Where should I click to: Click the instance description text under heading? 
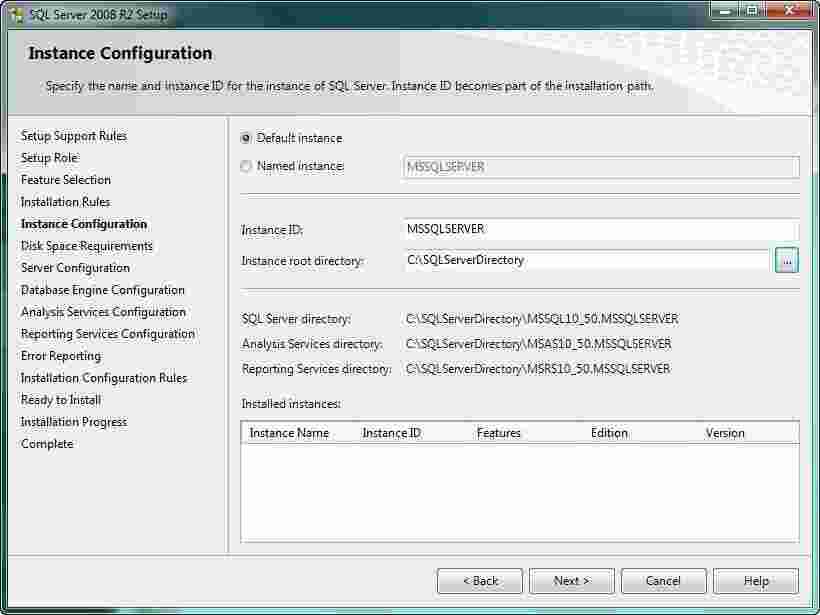[350, 86]
